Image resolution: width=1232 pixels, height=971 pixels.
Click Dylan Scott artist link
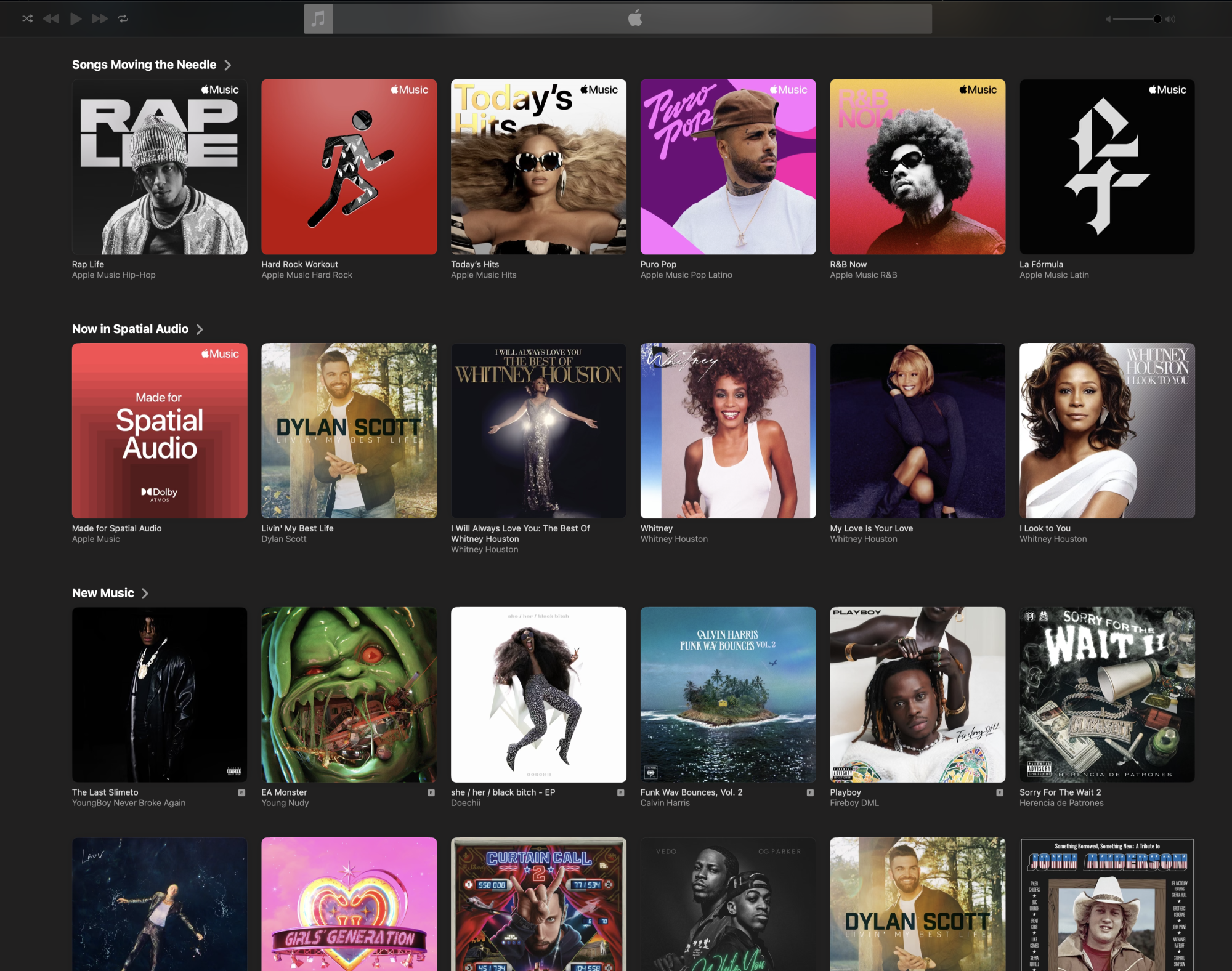click(284, 539)
